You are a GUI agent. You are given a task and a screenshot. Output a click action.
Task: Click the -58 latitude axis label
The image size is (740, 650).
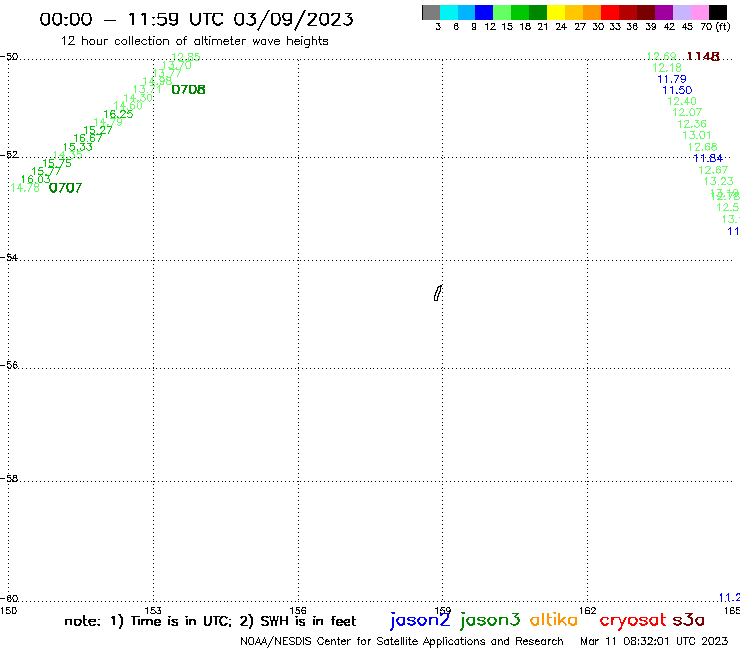pyautogui.click(x=9, y=479)
